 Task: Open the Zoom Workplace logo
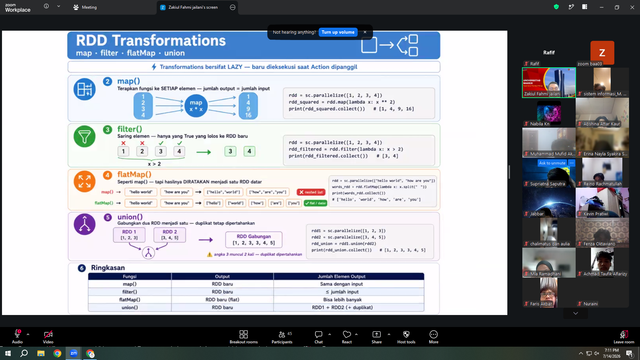17,8
